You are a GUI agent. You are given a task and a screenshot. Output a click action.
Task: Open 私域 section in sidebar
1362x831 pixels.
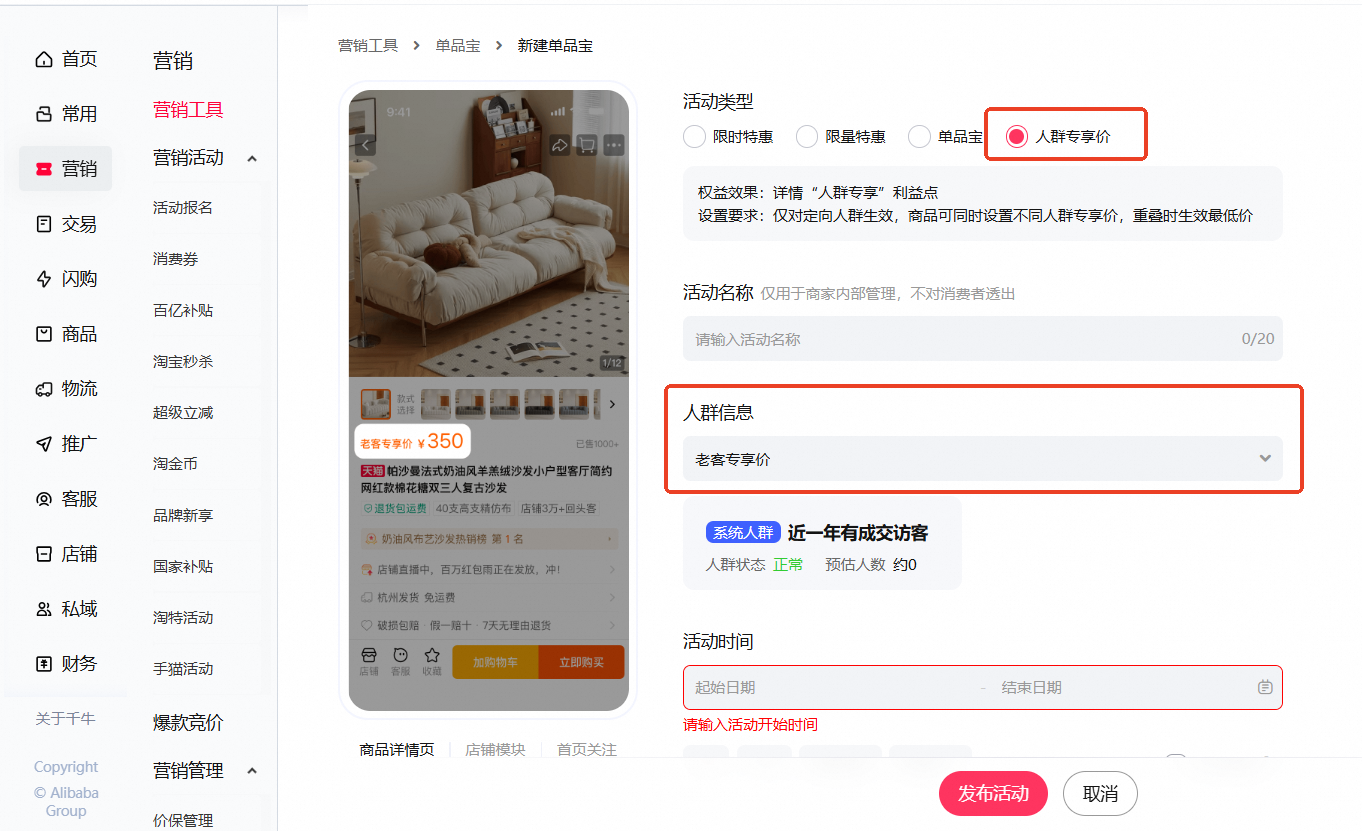(x=66, y=609)
